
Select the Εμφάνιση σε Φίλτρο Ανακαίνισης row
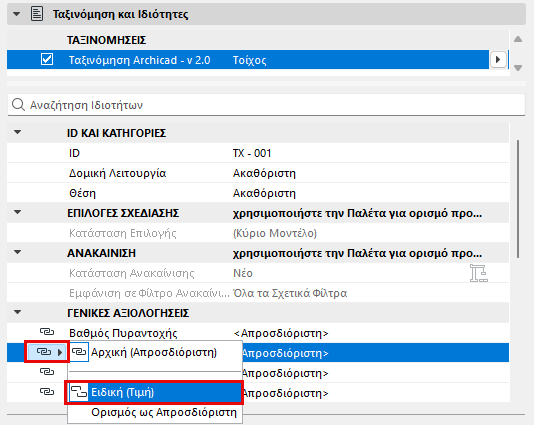(258, 293)
